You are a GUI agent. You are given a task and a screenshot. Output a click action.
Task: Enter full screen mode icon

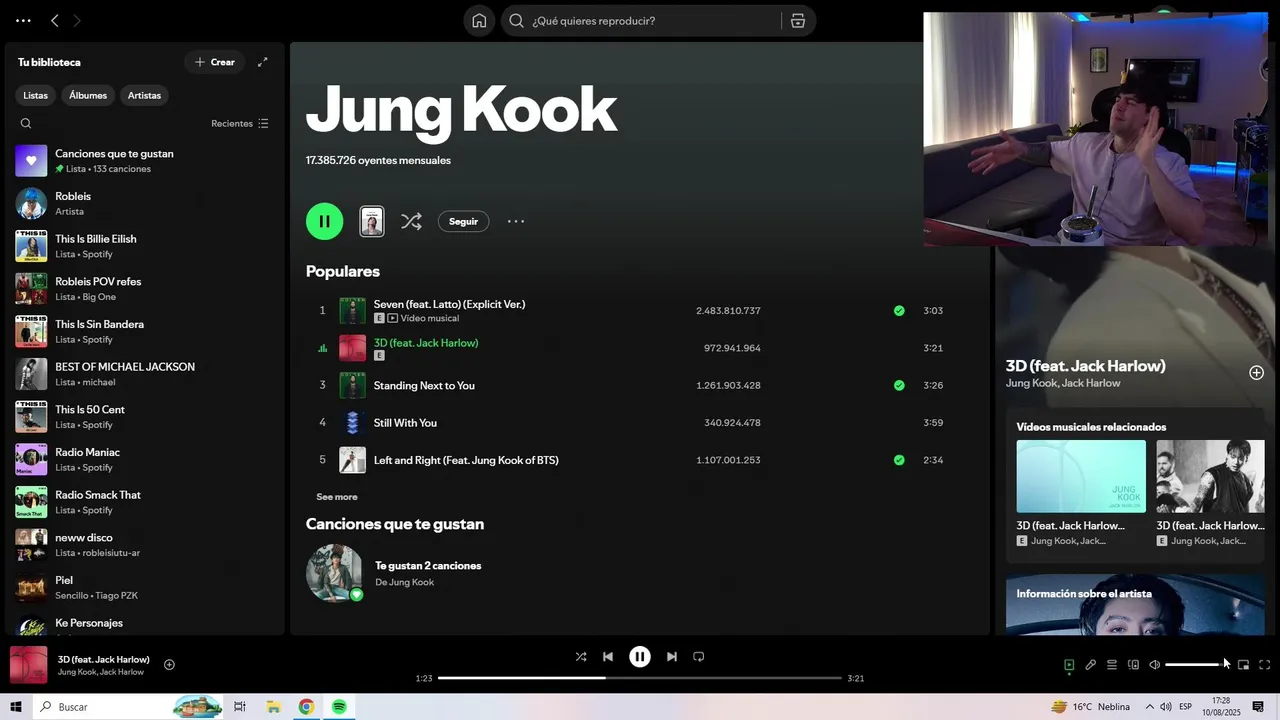(1265, 665)
